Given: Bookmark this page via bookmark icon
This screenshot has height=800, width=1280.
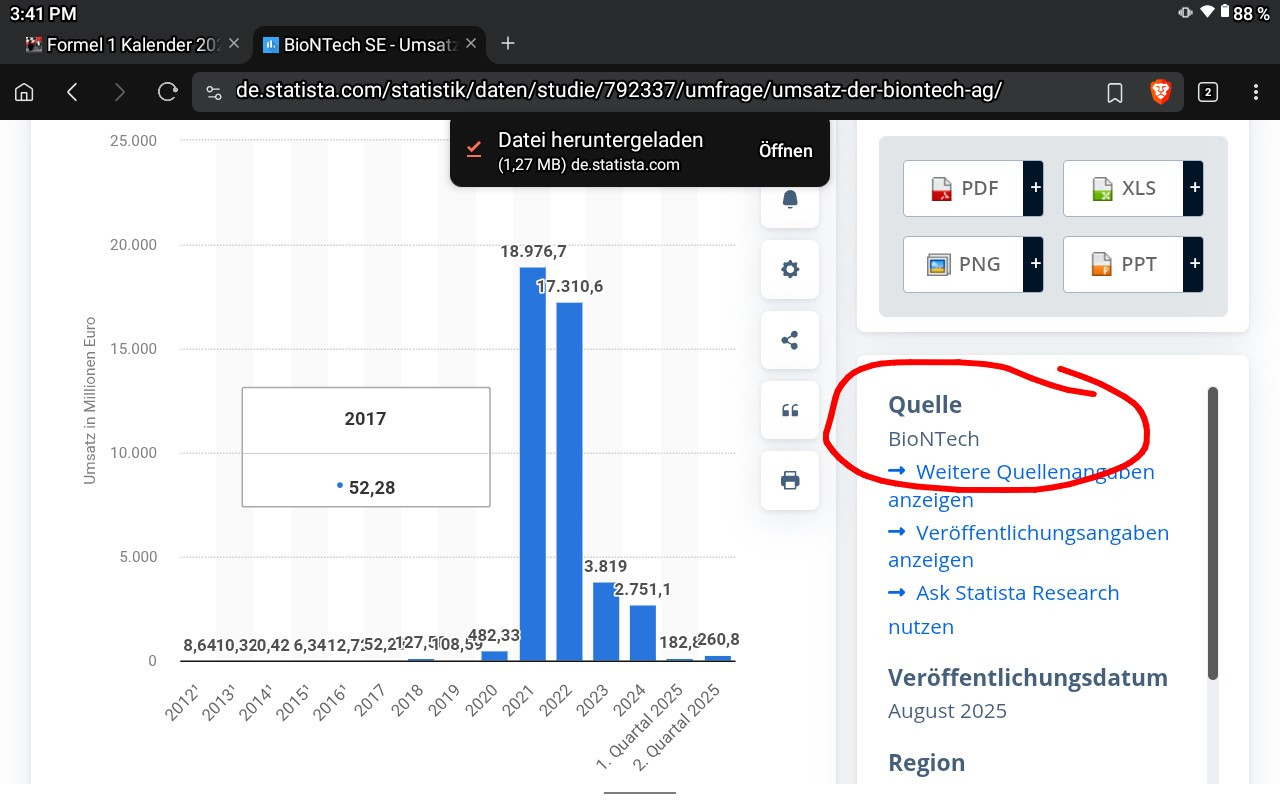Looking at the screenshot, I should tap(1115, 92).
